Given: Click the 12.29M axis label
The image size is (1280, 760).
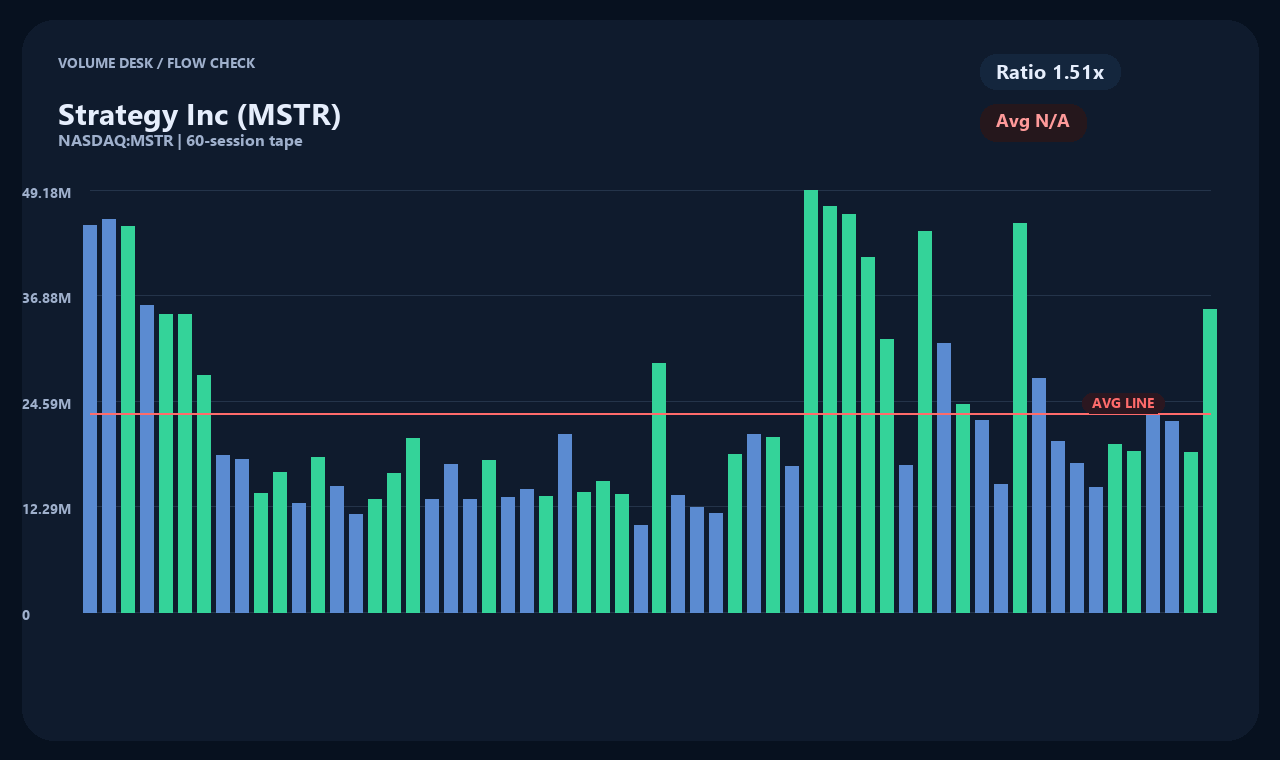Looking at the screenshot, I should coord(46,509).
